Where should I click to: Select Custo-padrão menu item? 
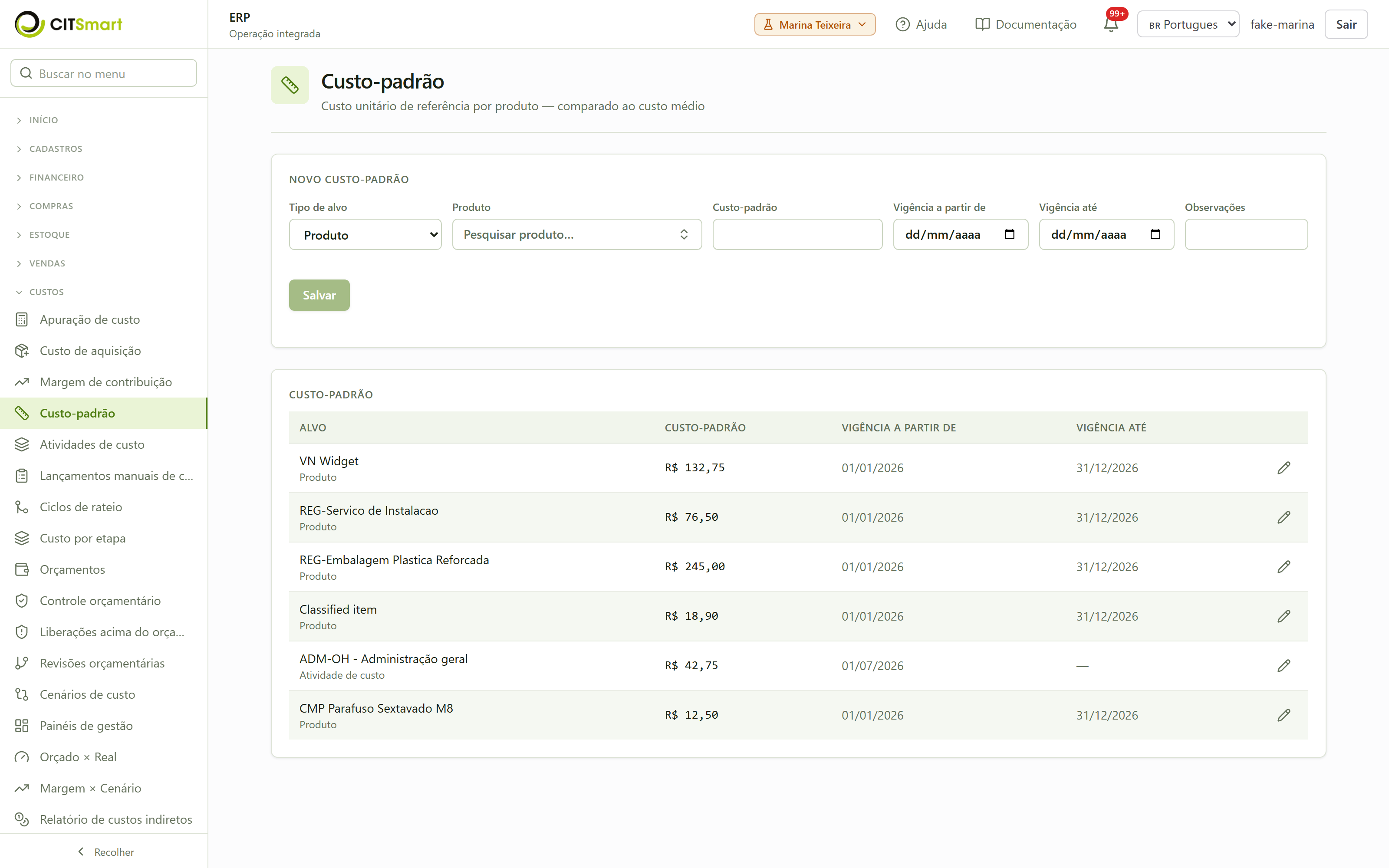(104, 413)
